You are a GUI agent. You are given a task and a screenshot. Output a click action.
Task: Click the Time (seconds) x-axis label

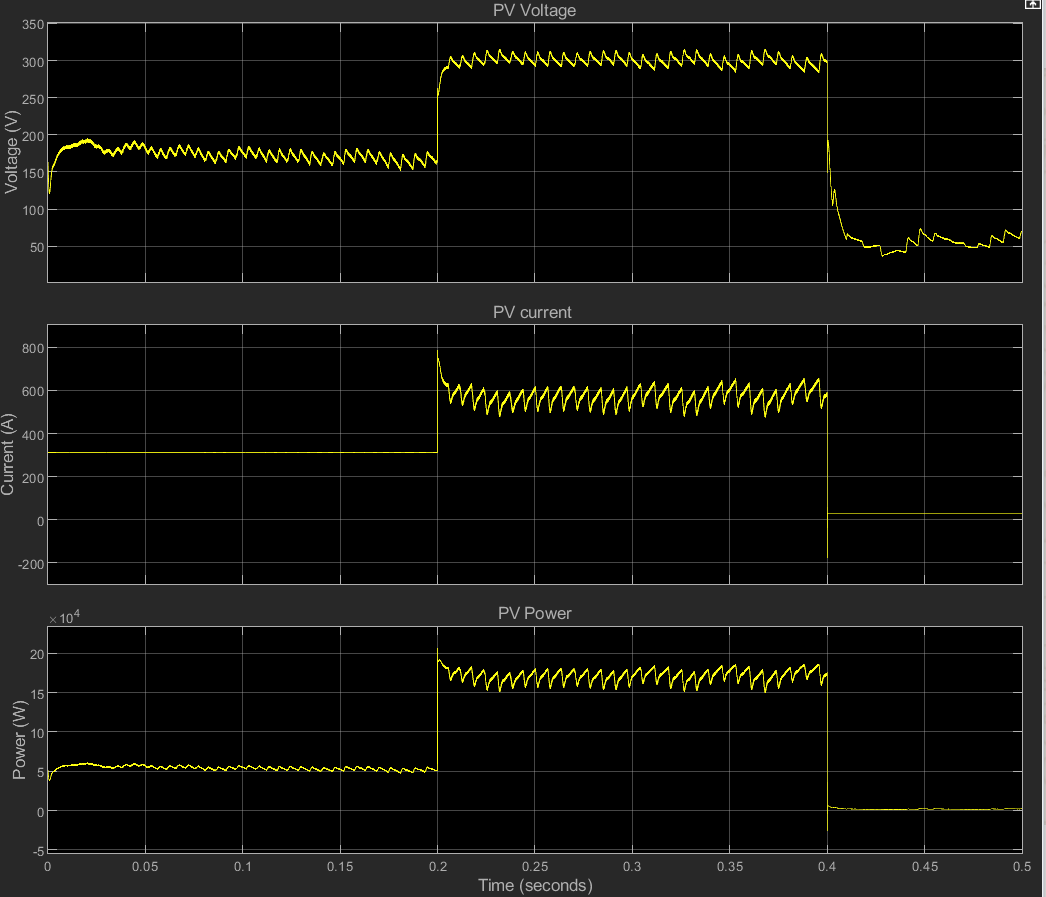(x=535, y=885)
